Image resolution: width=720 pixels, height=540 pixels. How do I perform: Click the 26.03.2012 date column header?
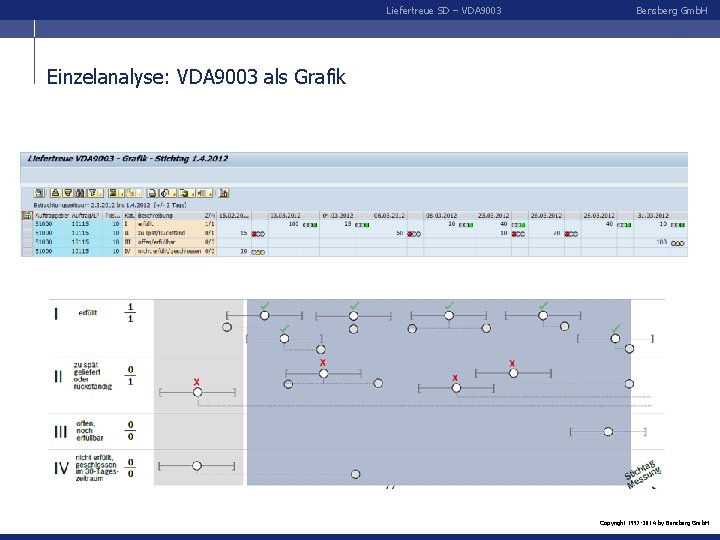click(546, 215)
